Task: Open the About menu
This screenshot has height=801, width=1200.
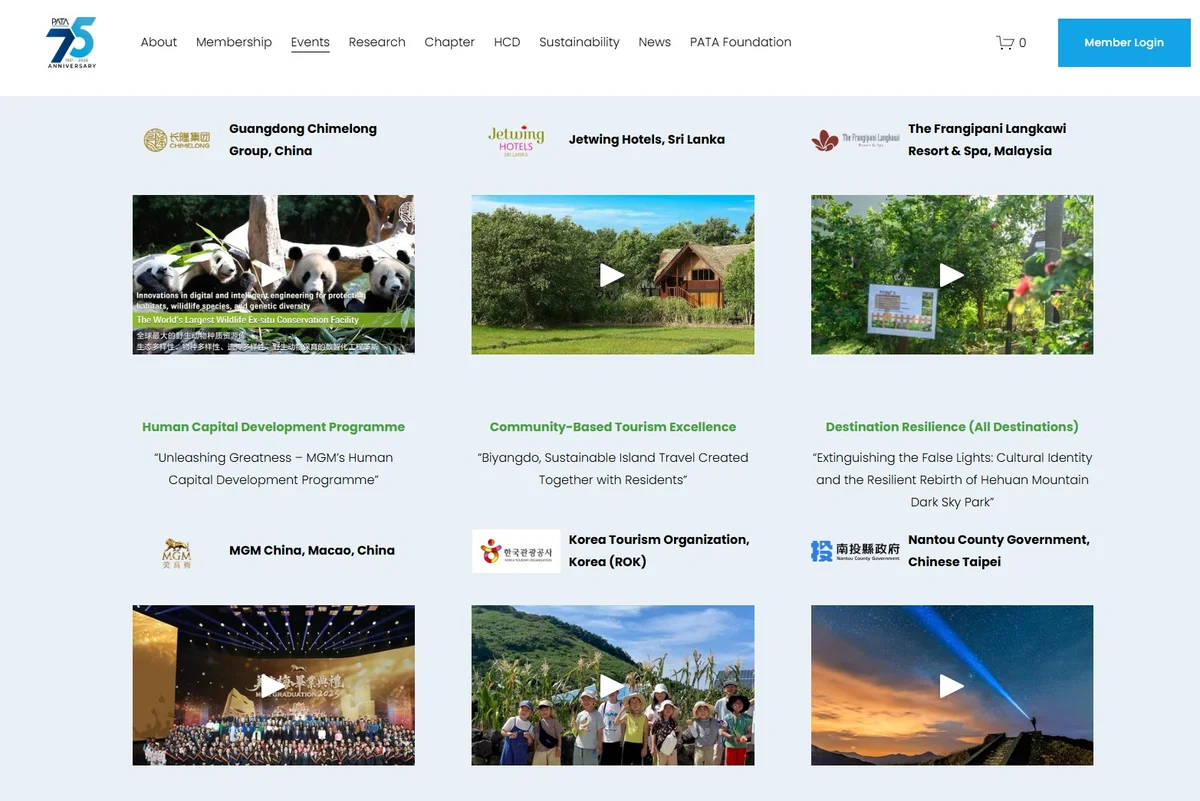Action: pyautogui.click(x=159, y=42)
